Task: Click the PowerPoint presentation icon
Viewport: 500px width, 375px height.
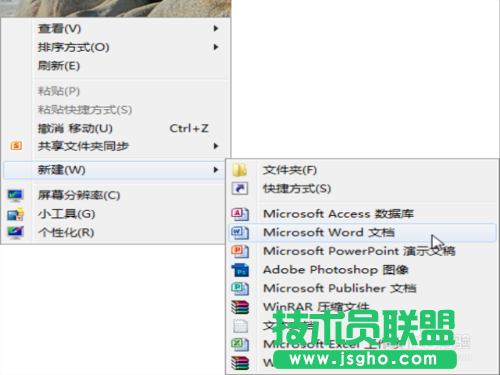Action: pyautogui.click(x=240, y=251)
